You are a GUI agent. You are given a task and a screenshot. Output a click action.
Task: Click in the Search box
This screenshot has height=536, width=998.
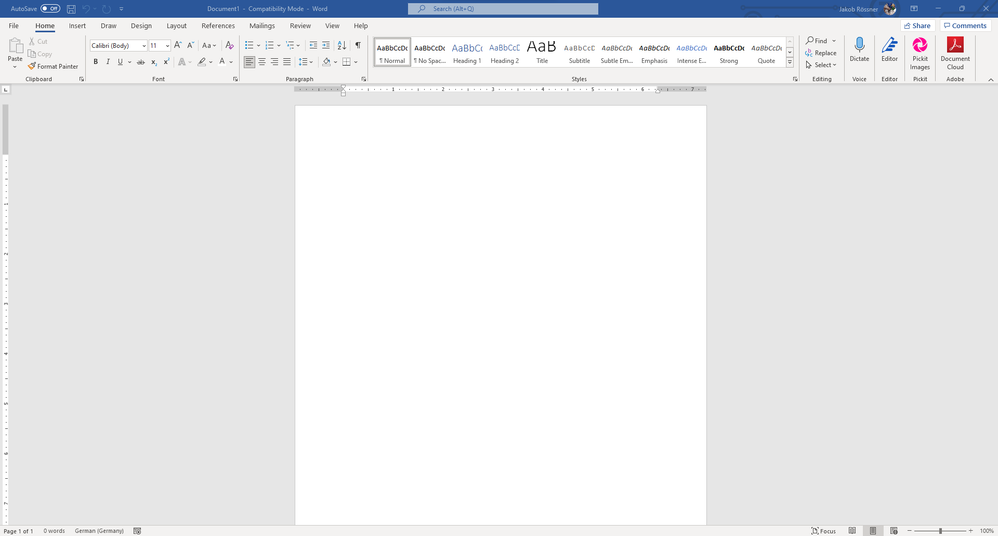(x=503, y=9)
